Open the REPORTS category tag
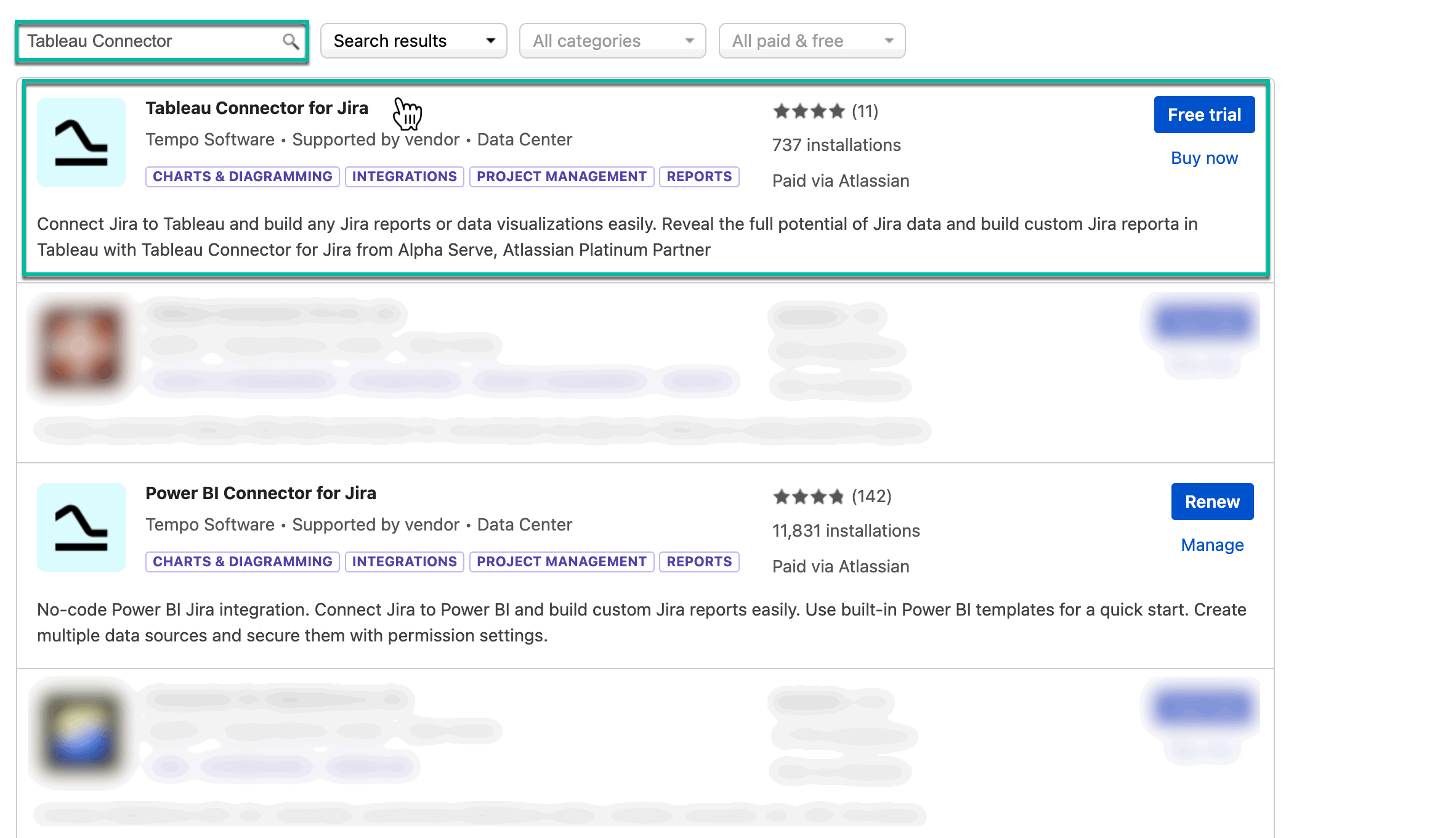The width and height of the screenshot is (1456, 838). click(x=698, y=176)
